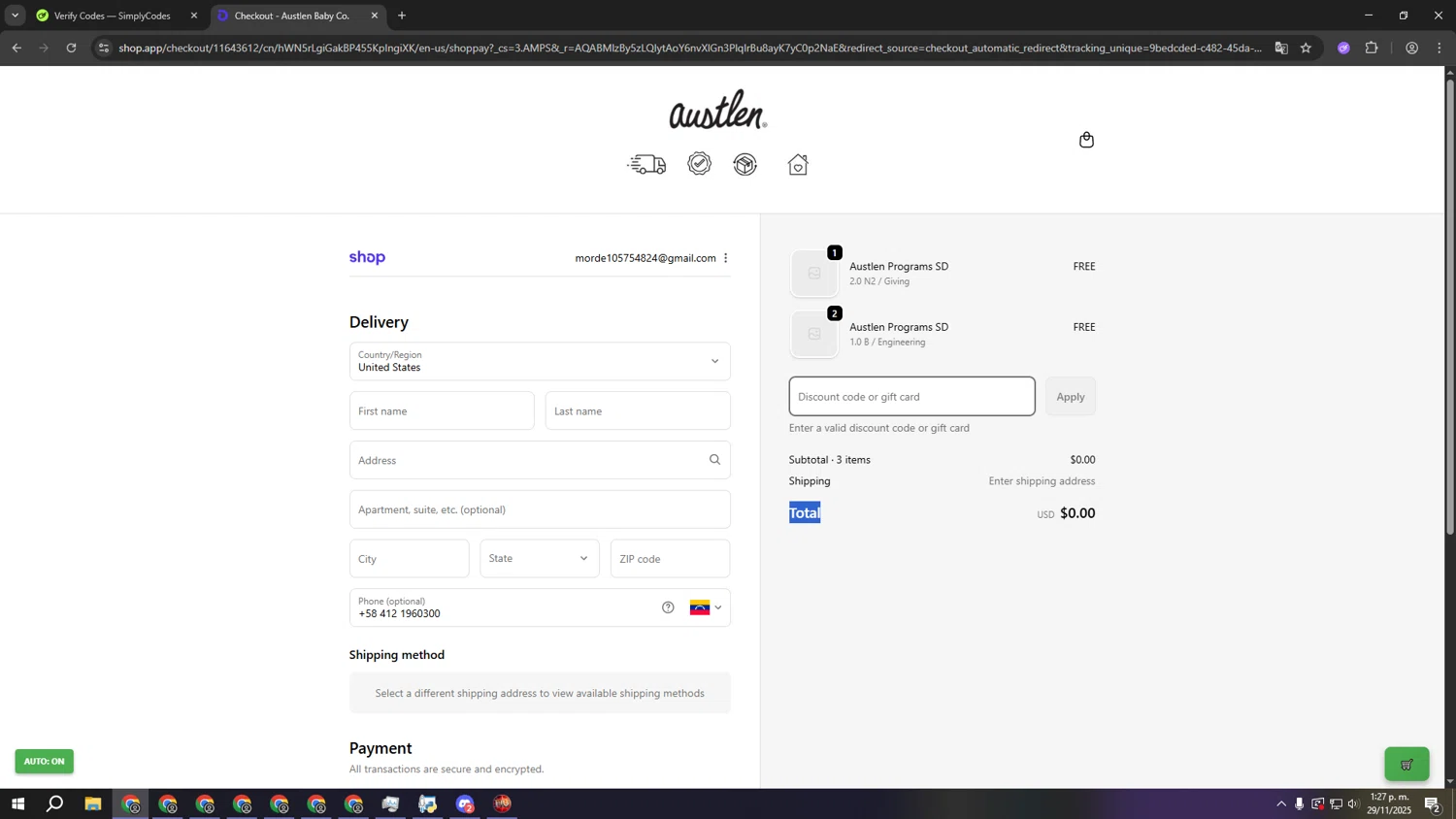Reload the checkout page
The height and width of the screenshot is (819, 1456).
click(x=71, y=48)
